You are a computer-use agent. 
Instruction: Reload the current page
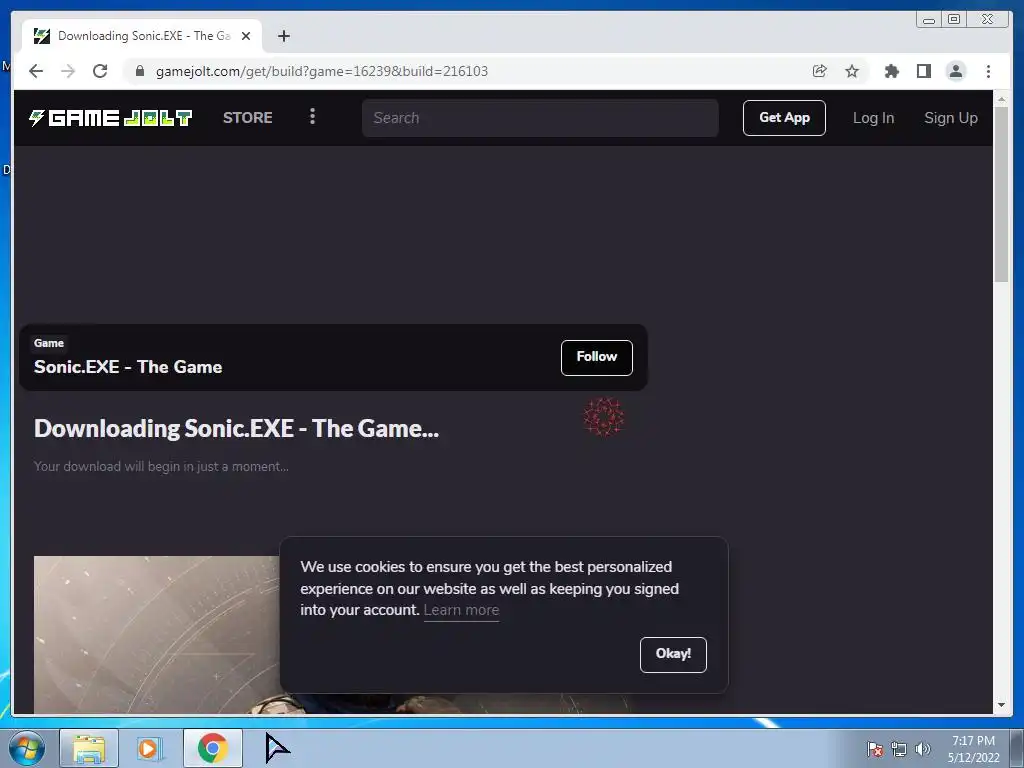click(x=100, y=71)
